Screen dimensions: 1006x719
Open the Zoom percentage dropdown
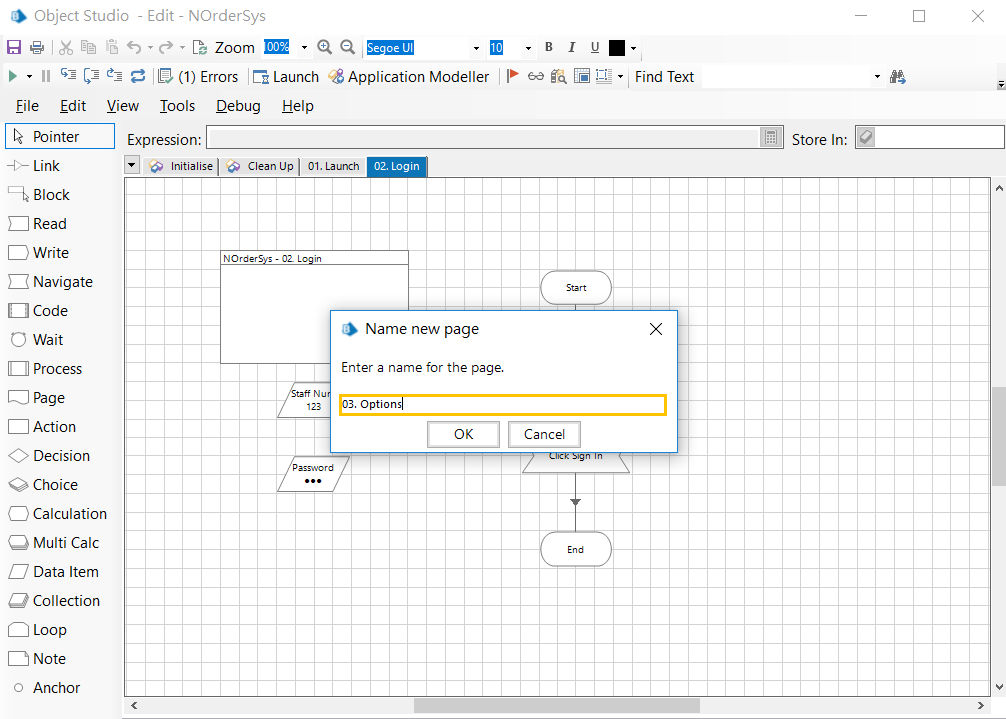304,47
